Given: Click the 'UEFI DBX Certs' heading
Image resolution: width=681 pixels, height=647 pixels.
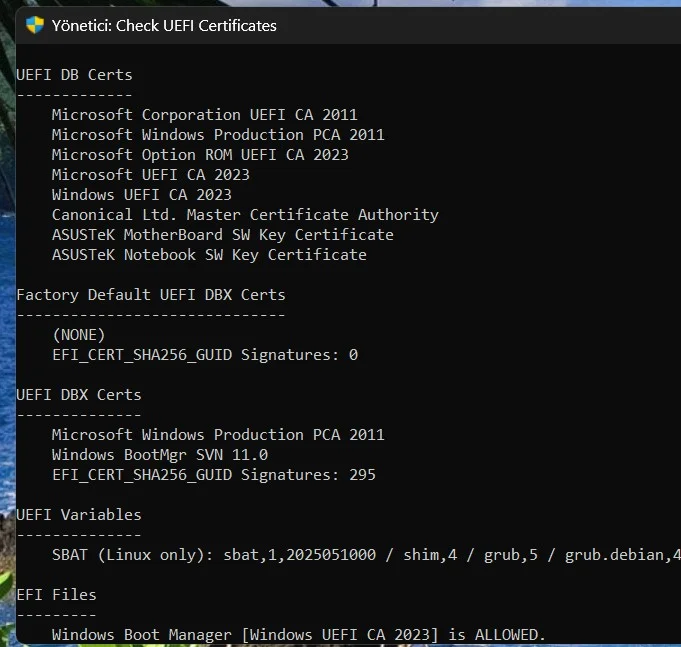Looking at the screenshot, I should [79, 395].
